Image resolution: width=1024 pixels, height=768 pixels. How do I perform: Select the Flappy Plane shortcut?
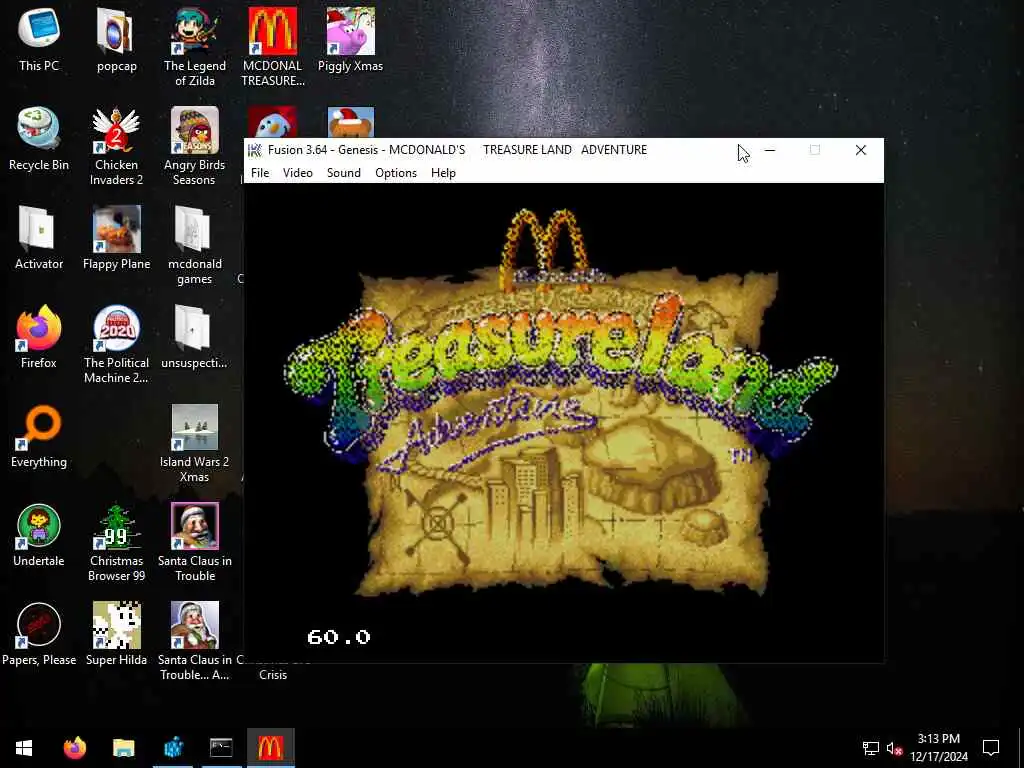tap(116, 238)
